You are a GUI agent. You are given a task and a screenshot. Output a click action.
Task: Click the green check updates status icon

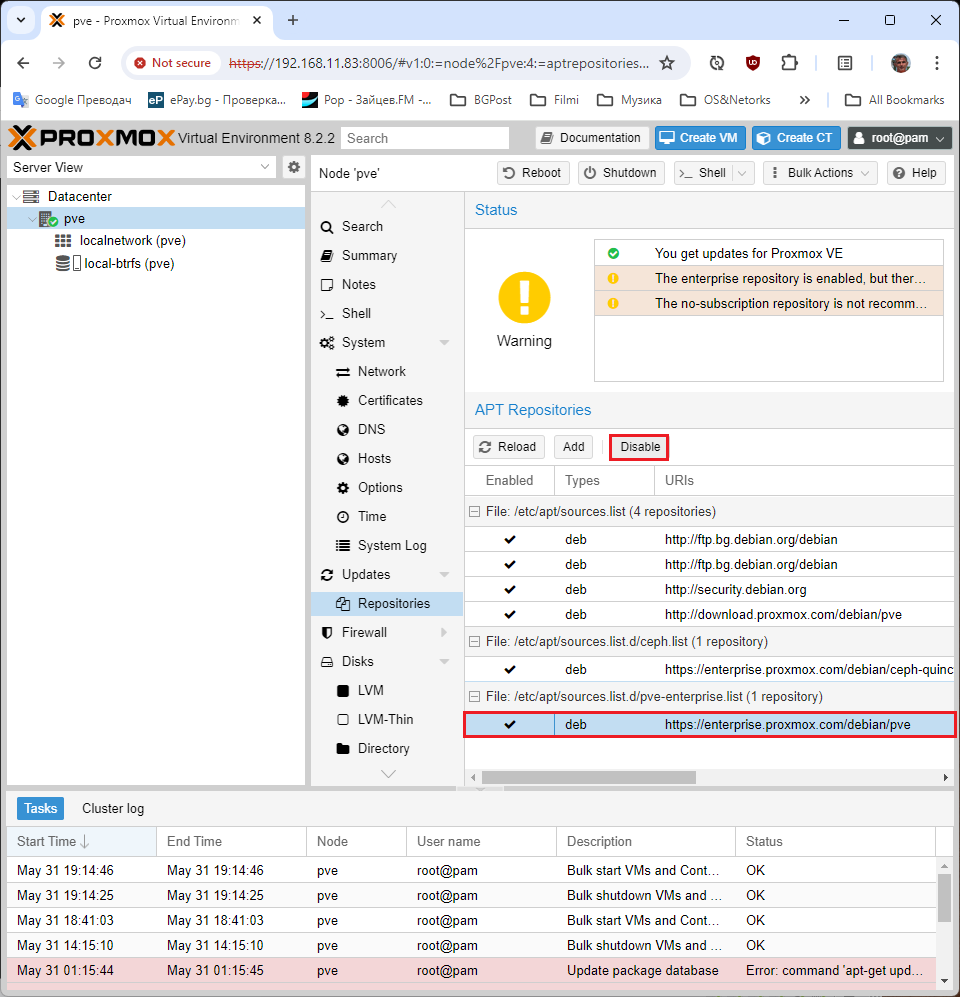tap(614, 254)
